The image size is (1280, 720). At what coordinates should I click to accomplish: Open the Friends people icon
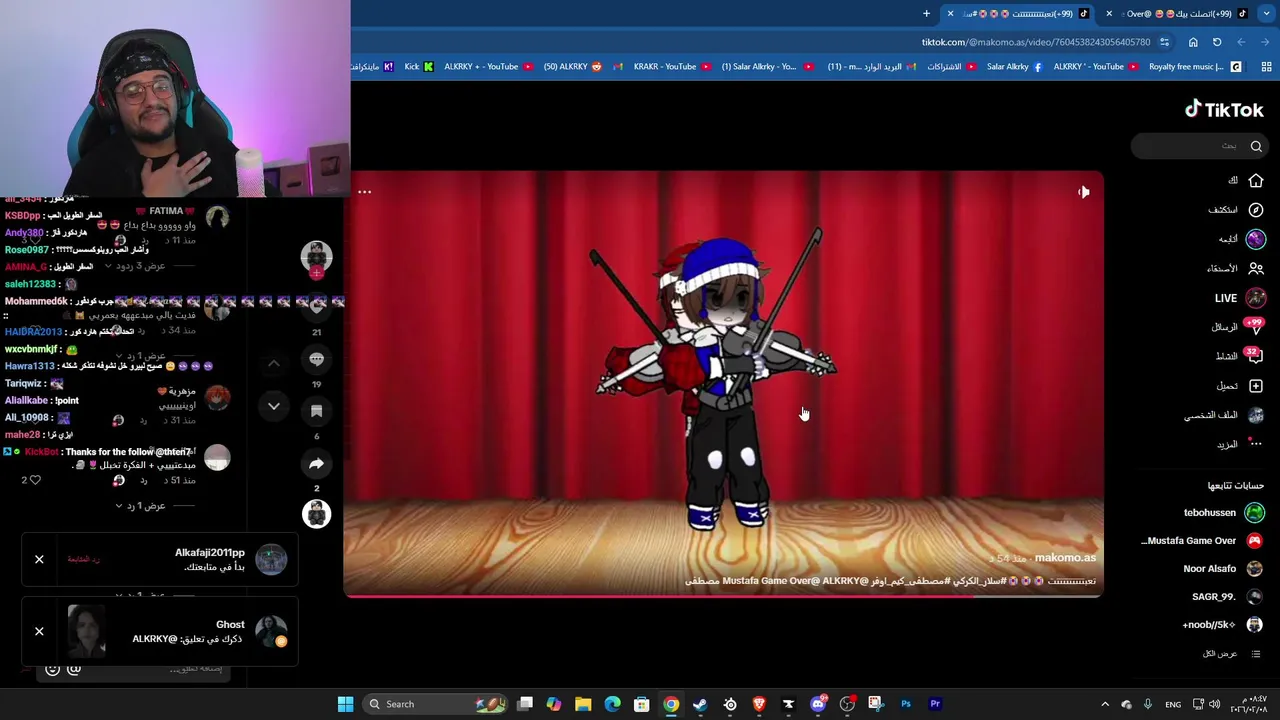click(x=1256, y=268)
